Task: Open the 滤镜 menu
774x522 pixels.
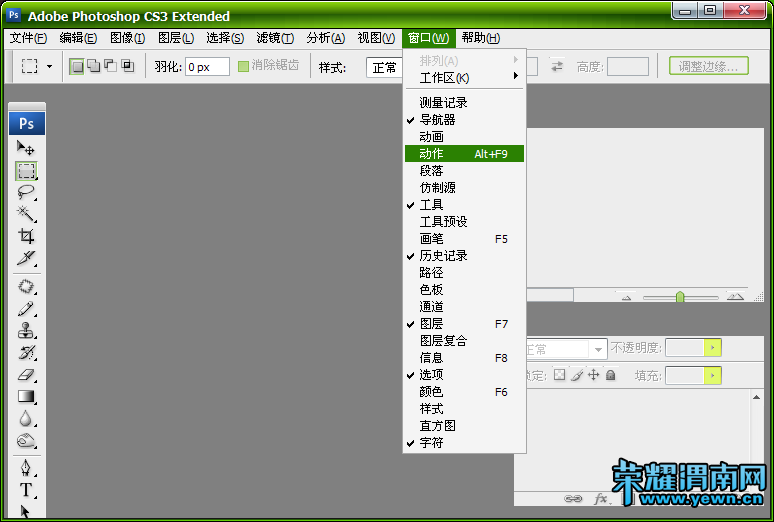Action: click(x=275, y=38)
